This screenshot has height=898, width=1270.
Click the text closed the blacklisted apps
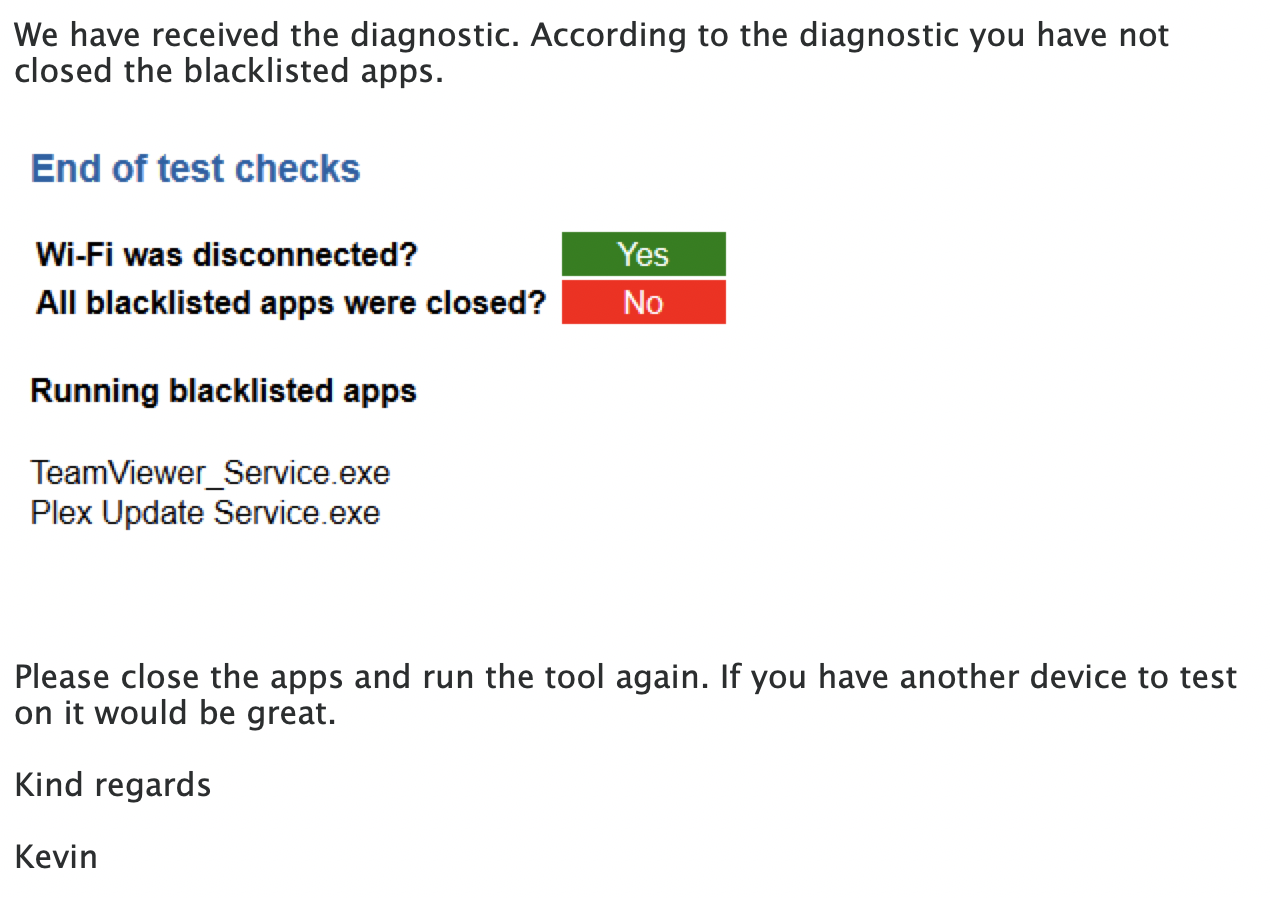click(228, 74)
